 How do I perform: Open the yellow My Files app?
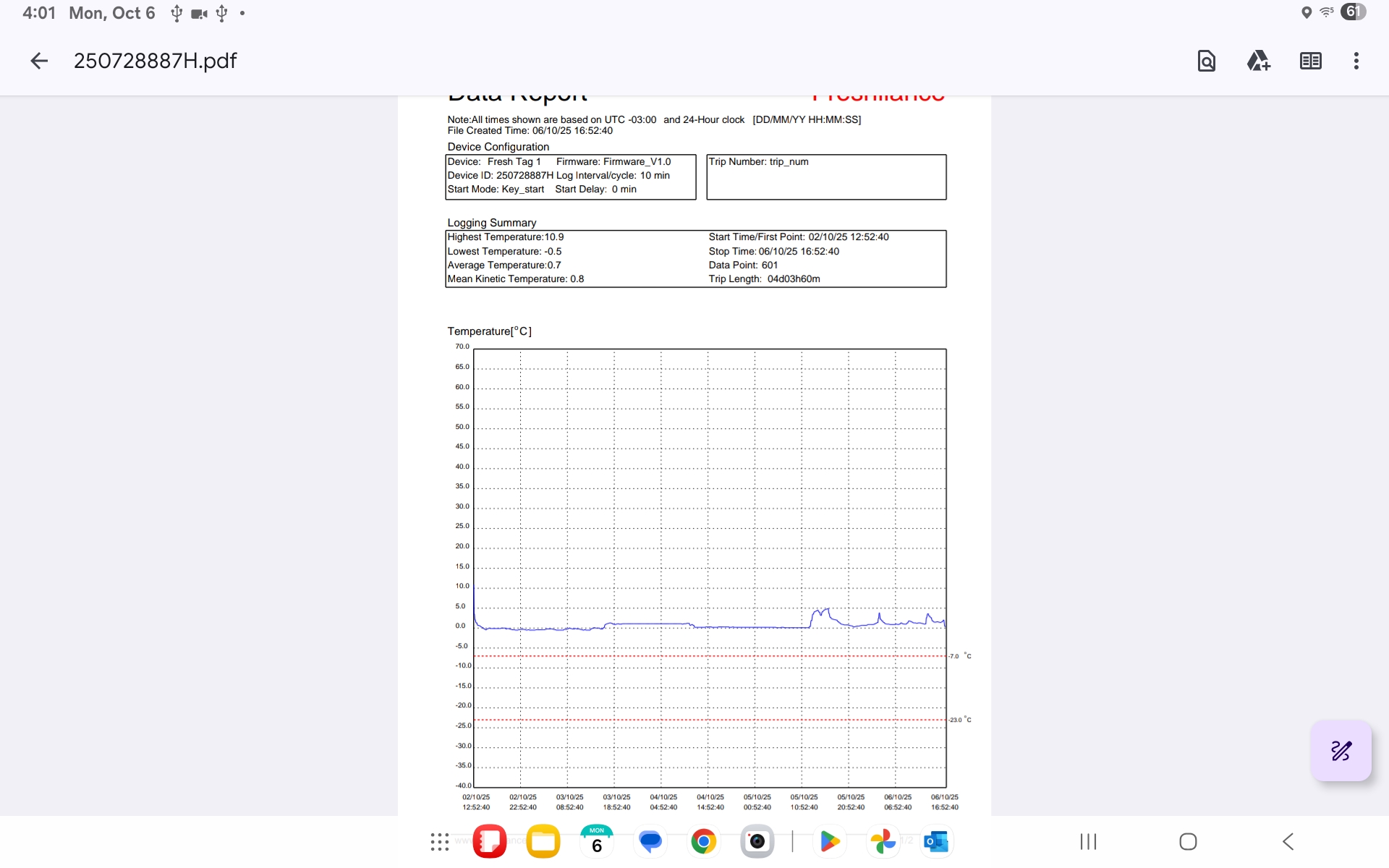pyautogui.click(x=543, y=841)
